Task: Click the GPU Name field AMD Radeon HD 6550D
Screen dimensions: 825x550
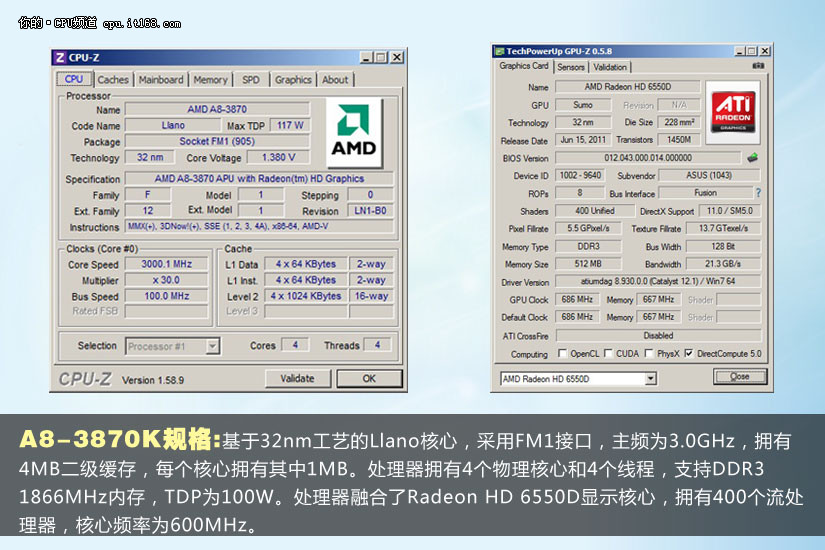Action: click(x=627, y=87)
